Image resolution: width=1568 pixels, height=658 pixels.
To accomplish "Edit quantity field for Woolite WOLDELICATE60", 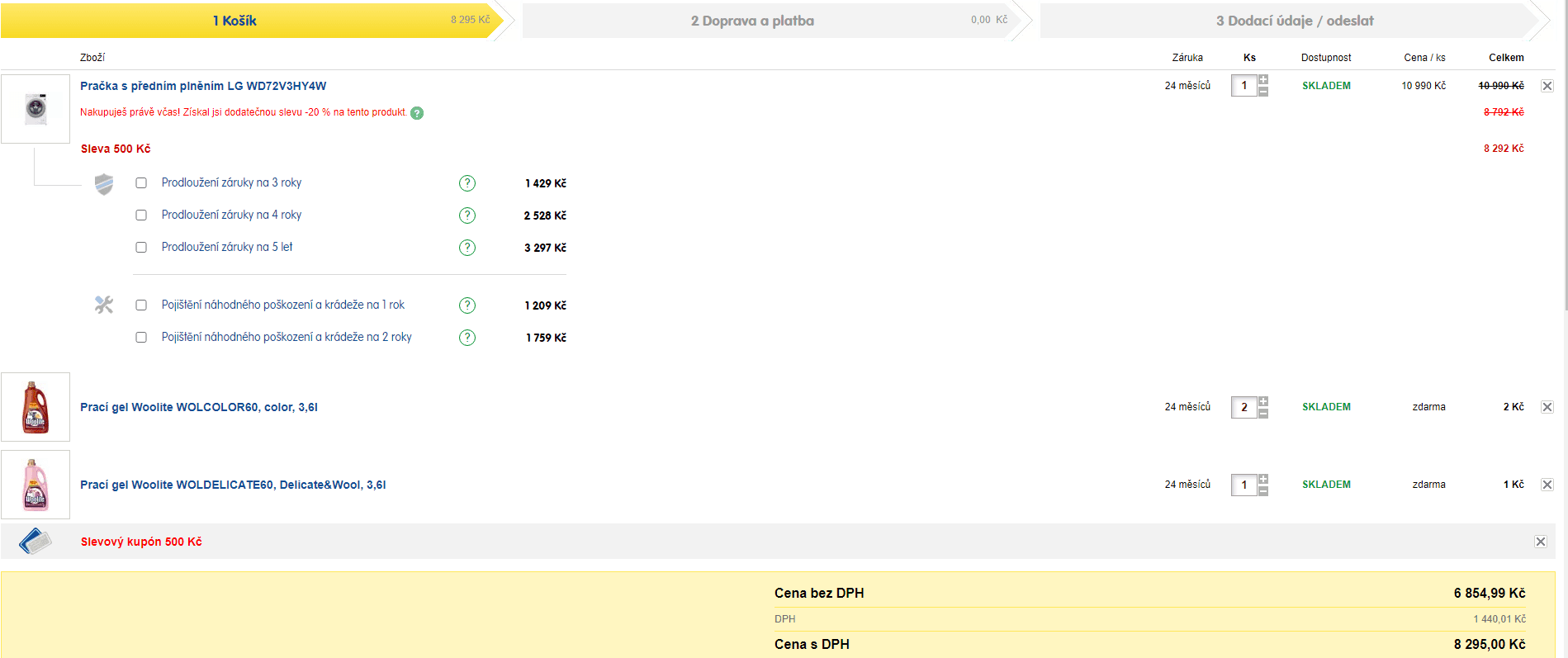I will pos(1244,485).
